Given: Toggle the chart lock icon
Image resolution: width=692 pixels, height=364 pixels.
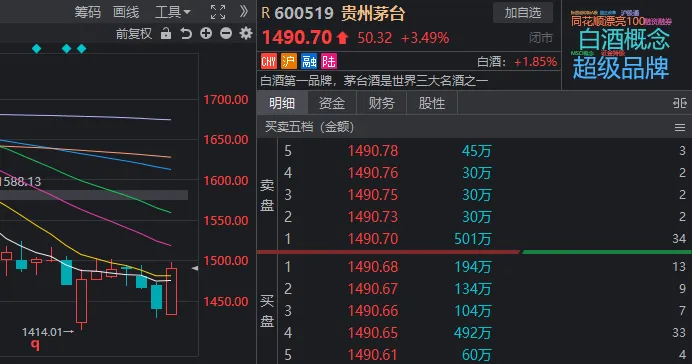Looking at the screenshot, I should coord(166,33).
